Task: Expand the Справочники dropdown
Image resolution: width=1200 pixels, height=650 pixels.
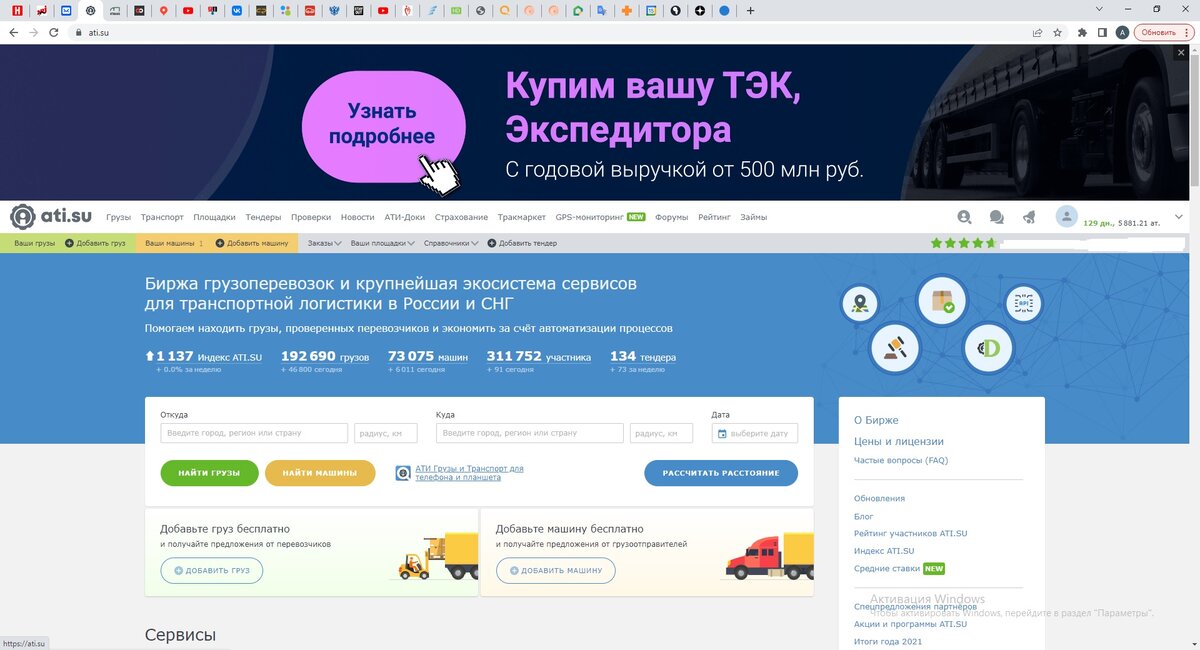Action: [451, 243]
